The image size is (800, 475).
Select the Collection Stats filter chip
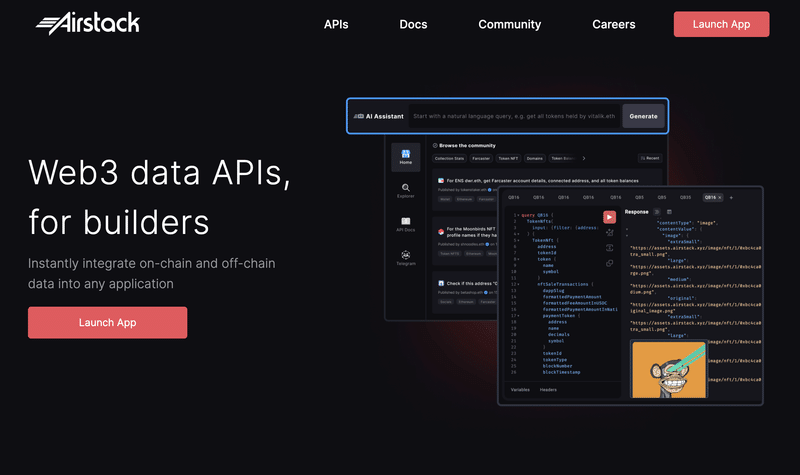(449, 158)
